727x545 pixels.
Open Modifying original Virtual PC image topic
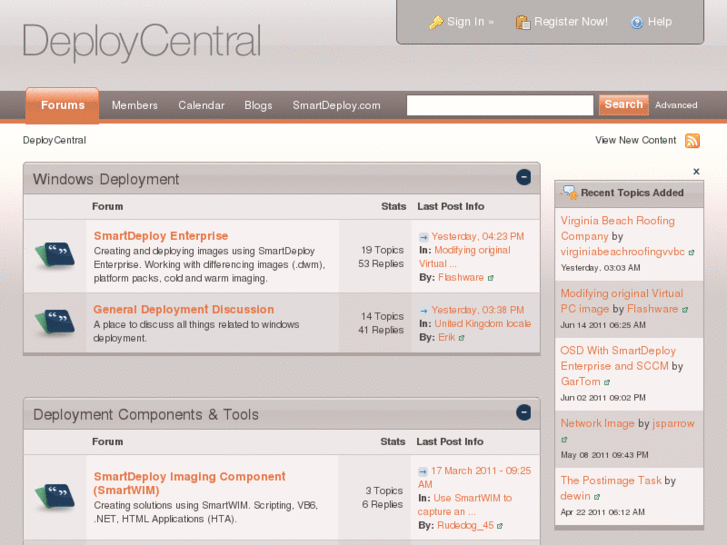pyautogui.click(x=622, y=301)
